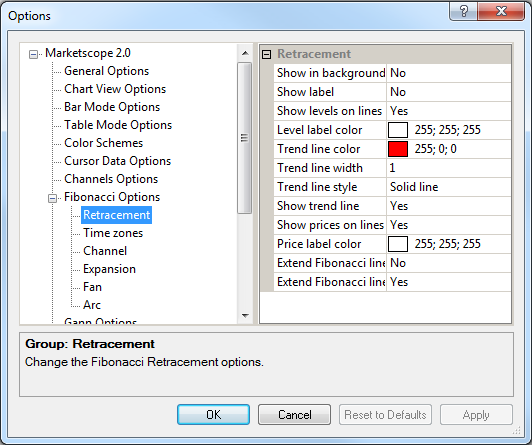Image resolution: width=532 pixels, height=445 pixels.
Task: Click the OK button
Action: (x=213, y=414)
